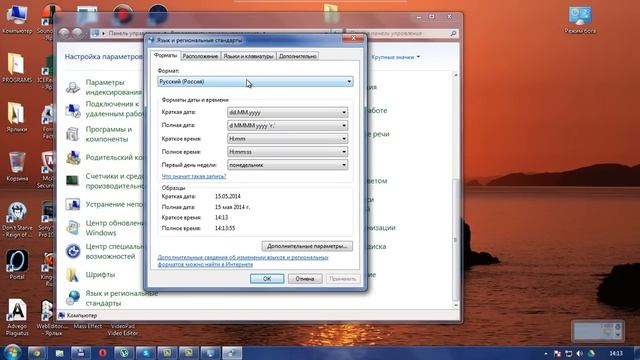
Task: Open Skype from the taskbar
Action: [x=145, y=353]
